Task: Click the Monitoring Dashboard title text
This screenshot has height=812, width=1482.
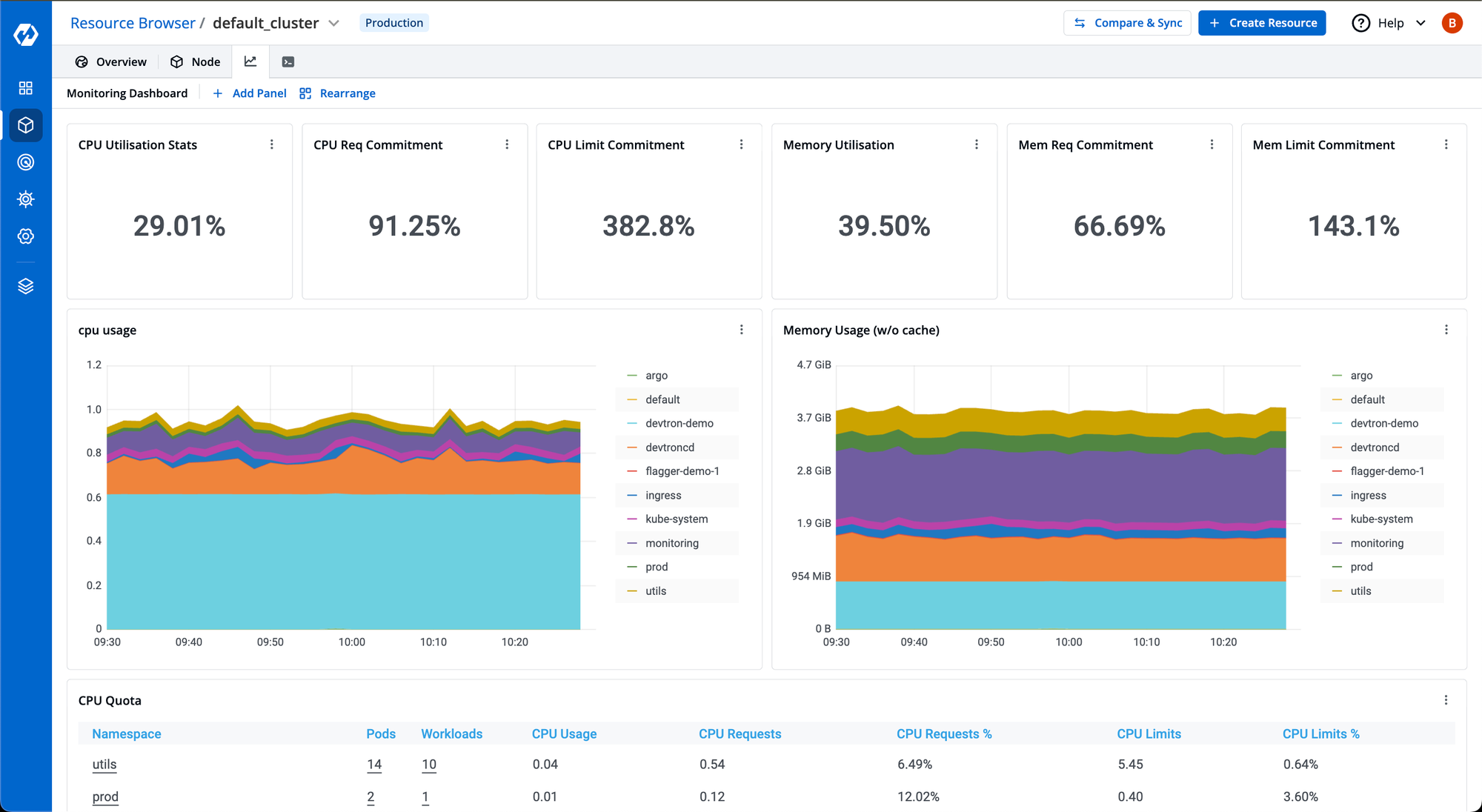Action: coord(127,93)
